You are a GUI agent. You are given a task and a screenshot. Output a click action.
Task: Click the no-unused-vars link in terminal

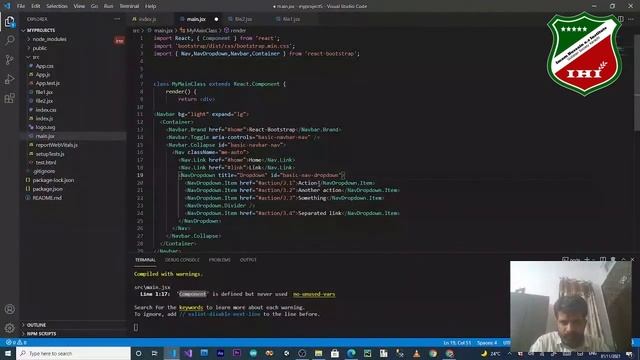coord(314,294)
